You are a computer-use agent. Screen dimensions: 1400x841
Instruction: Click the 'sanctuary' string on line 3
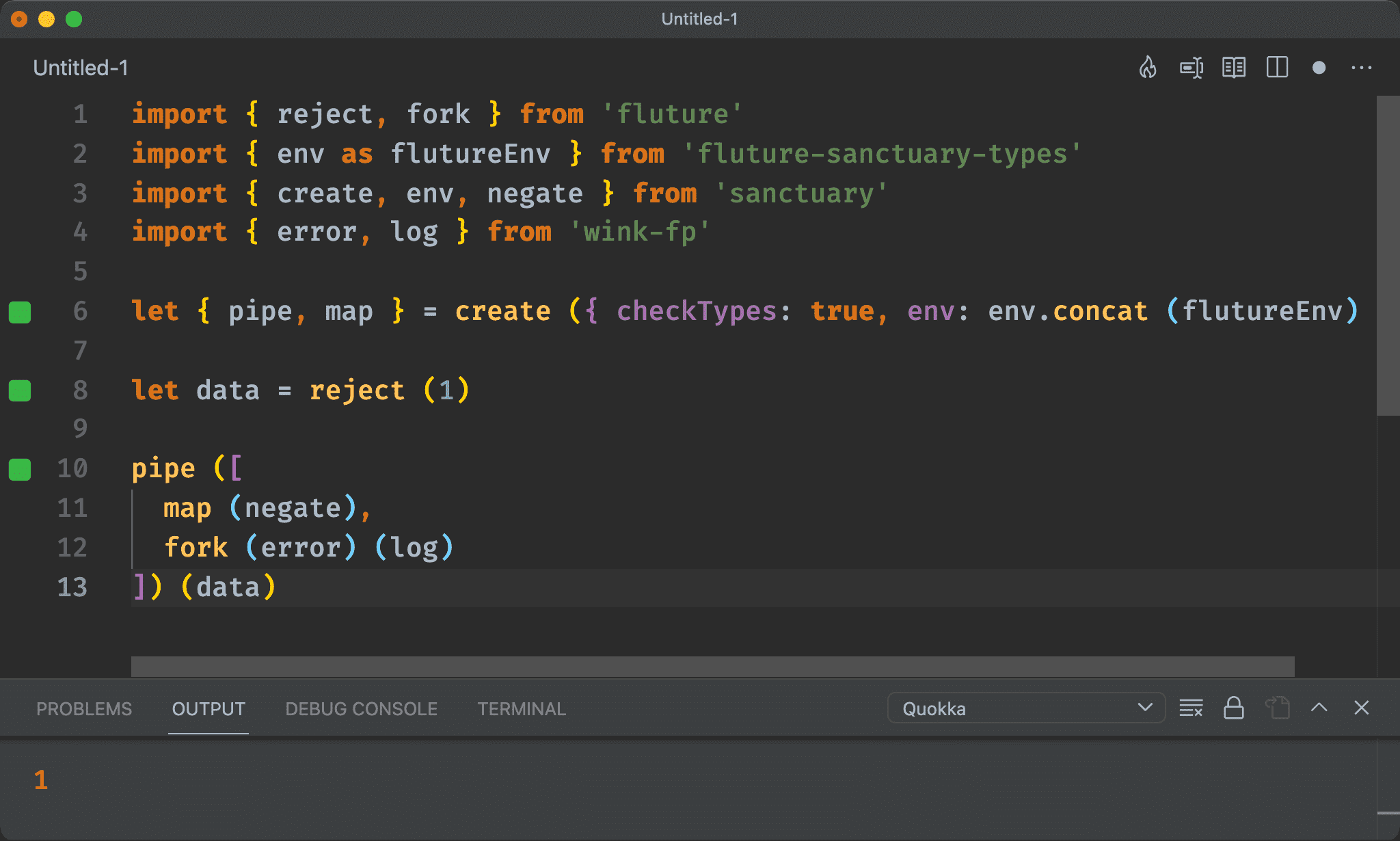801,193
